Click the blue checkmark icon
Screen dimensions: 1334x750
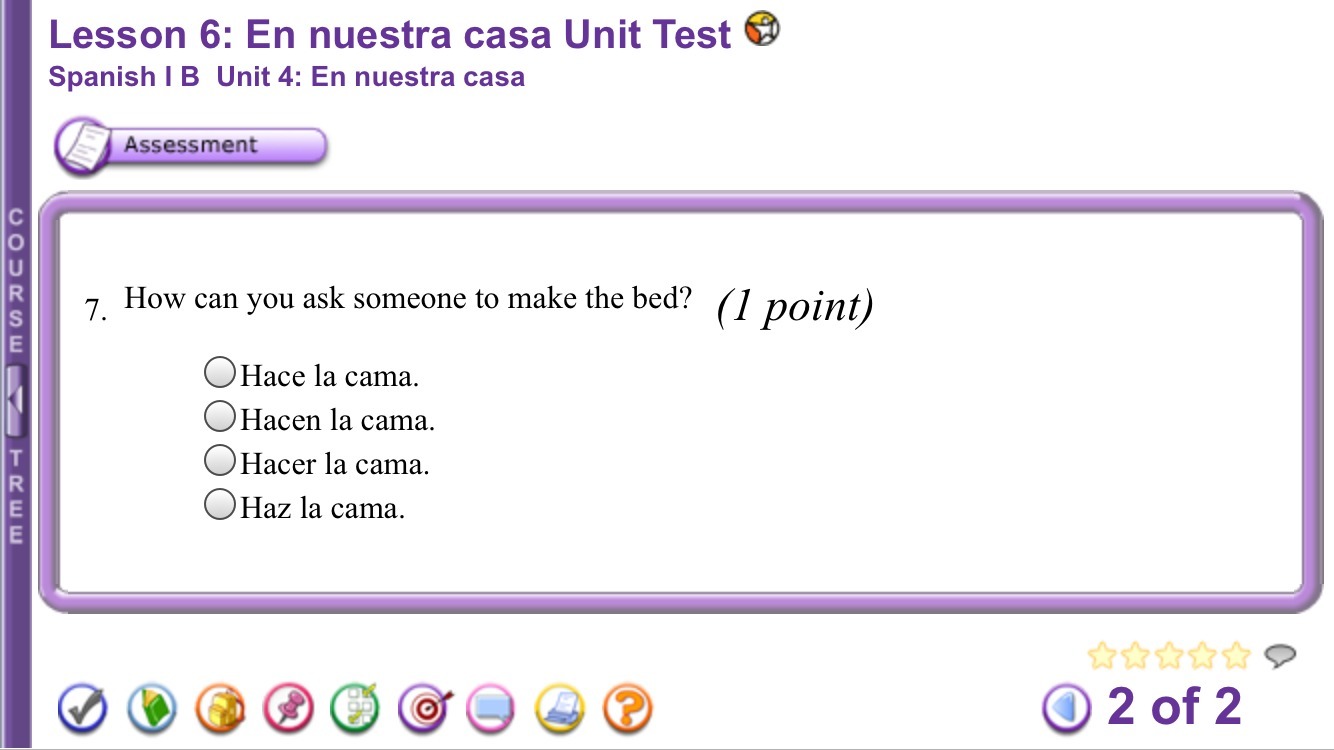pos(83,709)
